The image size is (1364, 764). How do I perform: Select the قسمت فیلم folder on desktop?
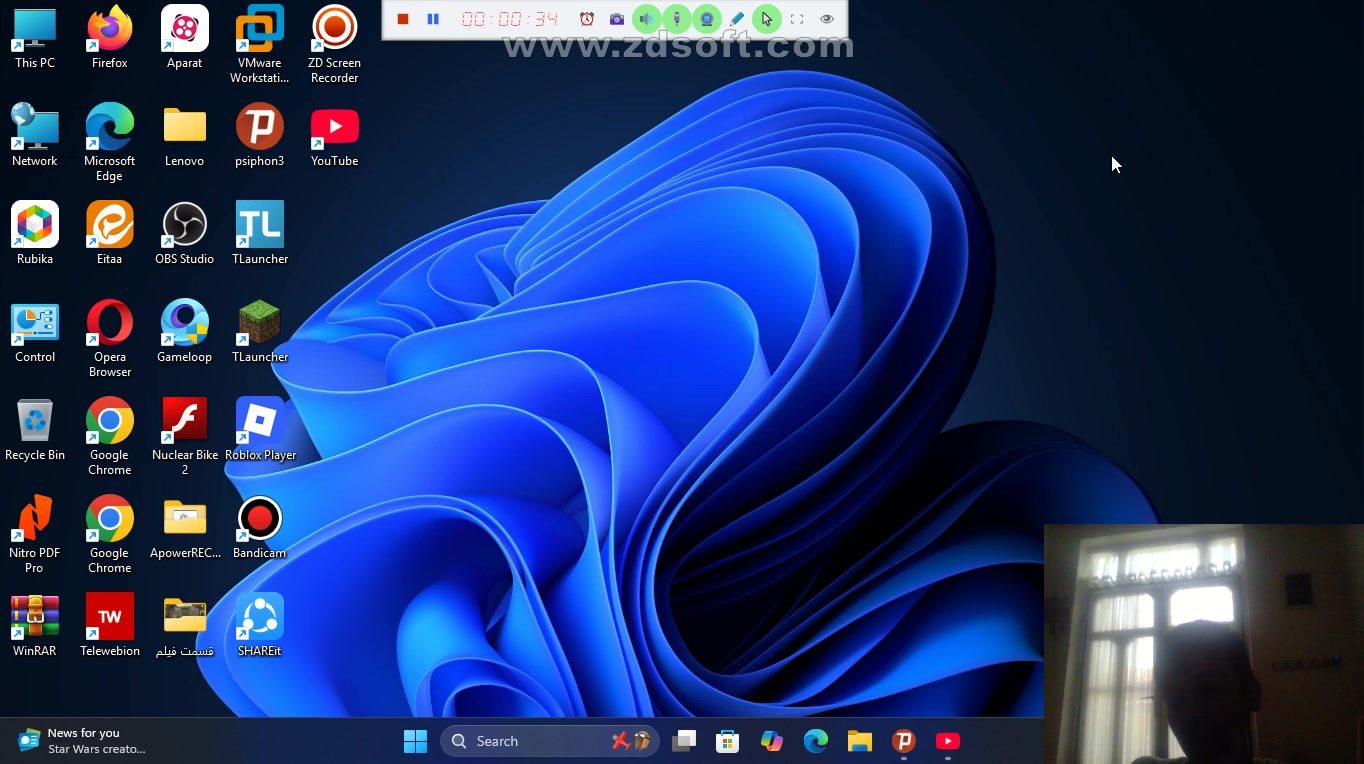click(185, 626)
